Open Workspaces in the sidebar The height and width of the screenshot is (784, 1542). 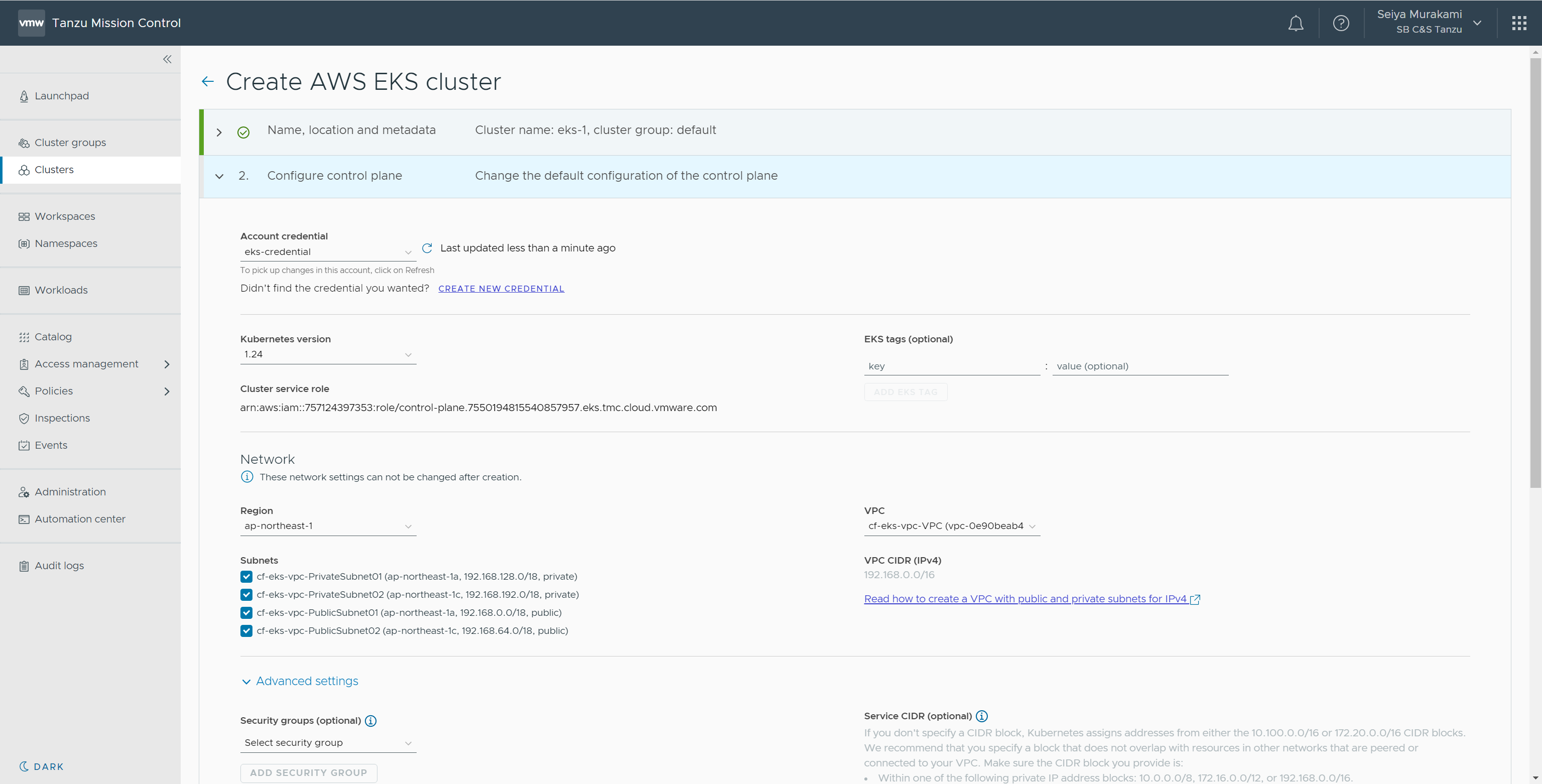click(x=65, y=216)
